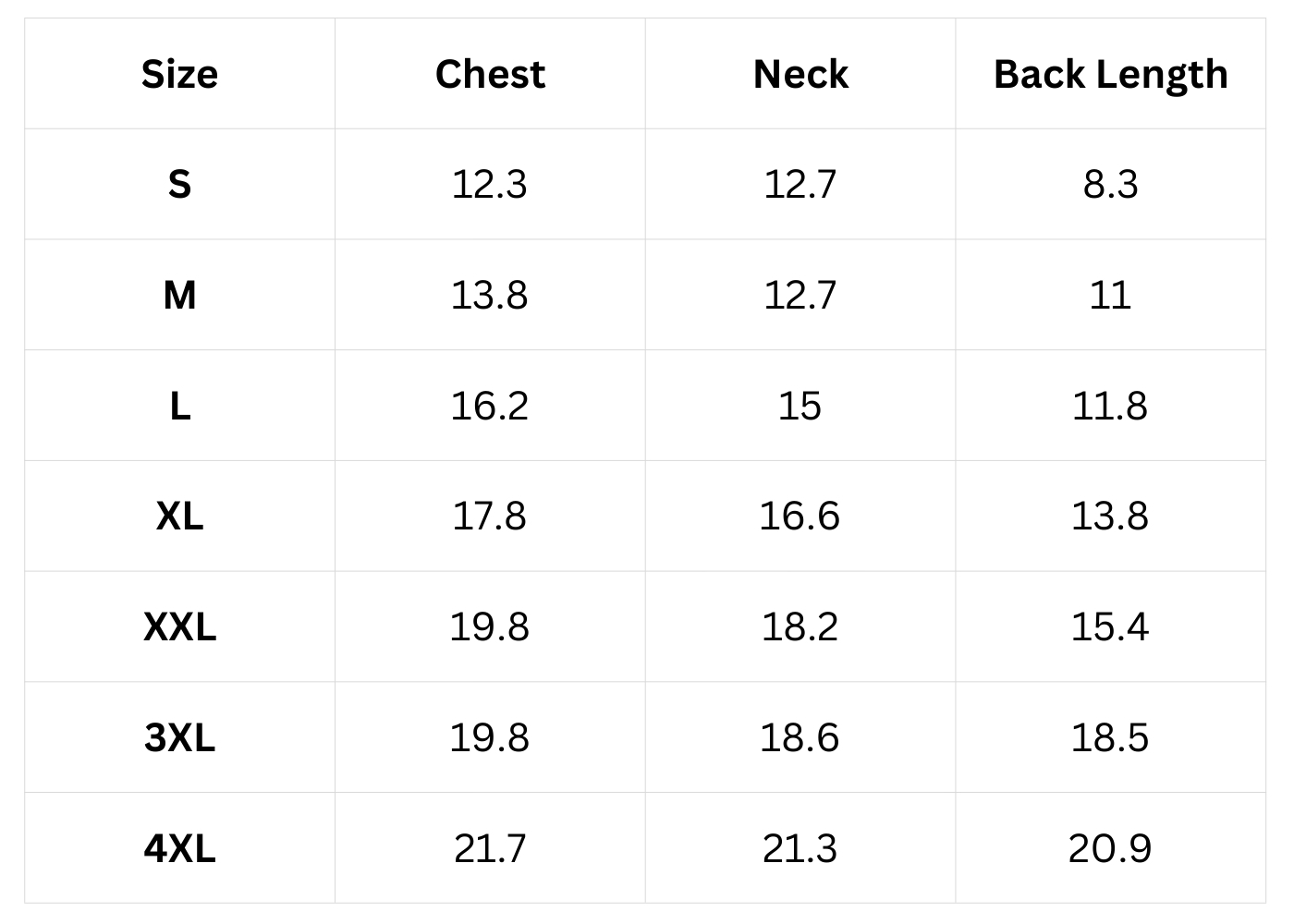The height and width of the screenshot is (924, 1294).
Task: Click XXL back length value 15.4
Action: [1110, 626]
